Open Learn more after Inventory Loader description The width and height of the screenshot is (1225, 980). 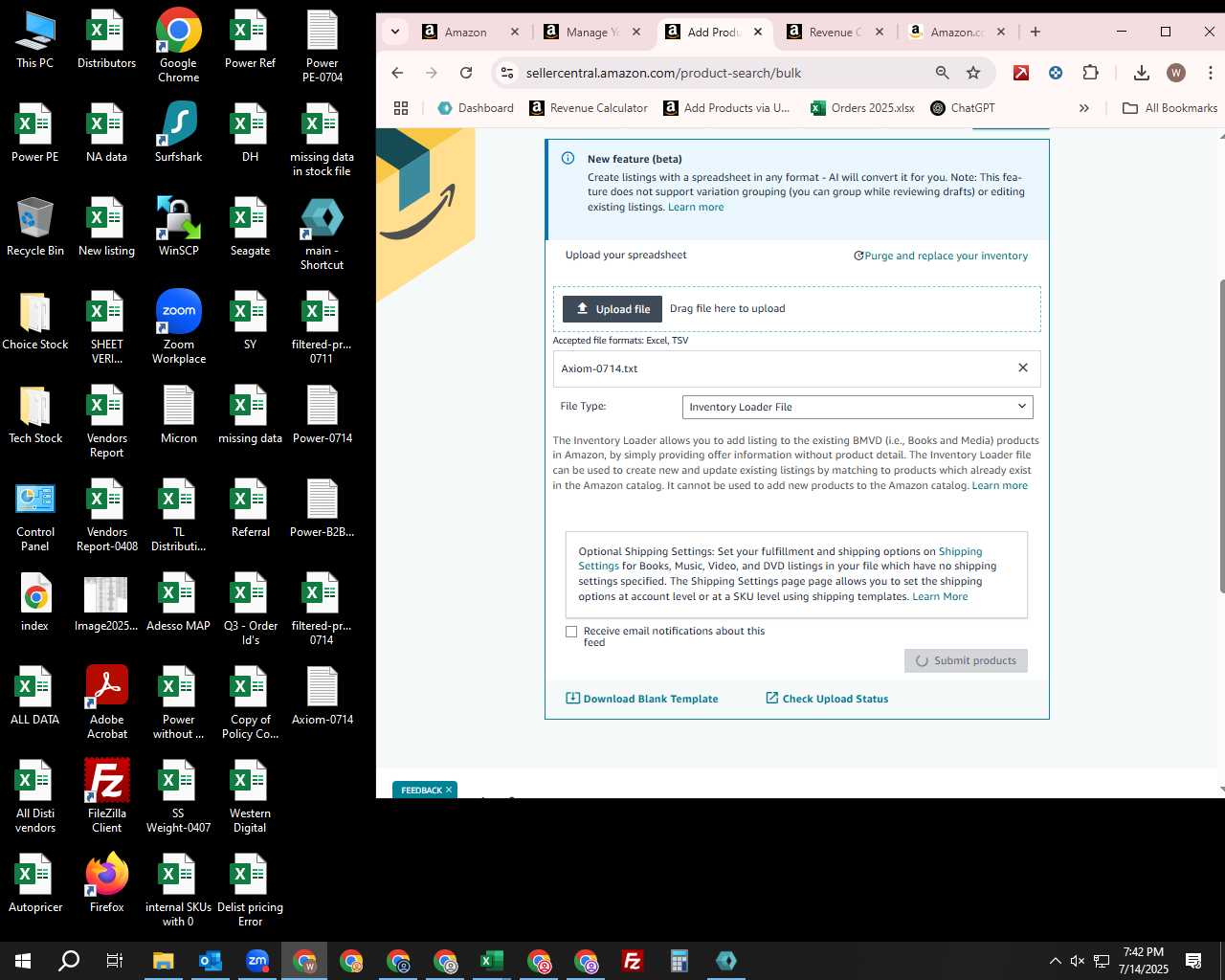coord(999,485)
